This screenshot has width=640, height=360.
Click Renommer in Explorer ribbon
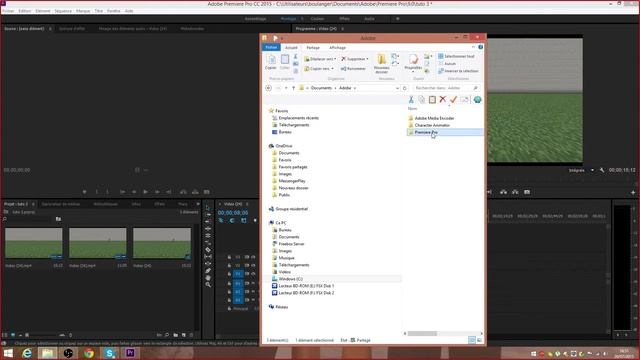coord(353,69)
